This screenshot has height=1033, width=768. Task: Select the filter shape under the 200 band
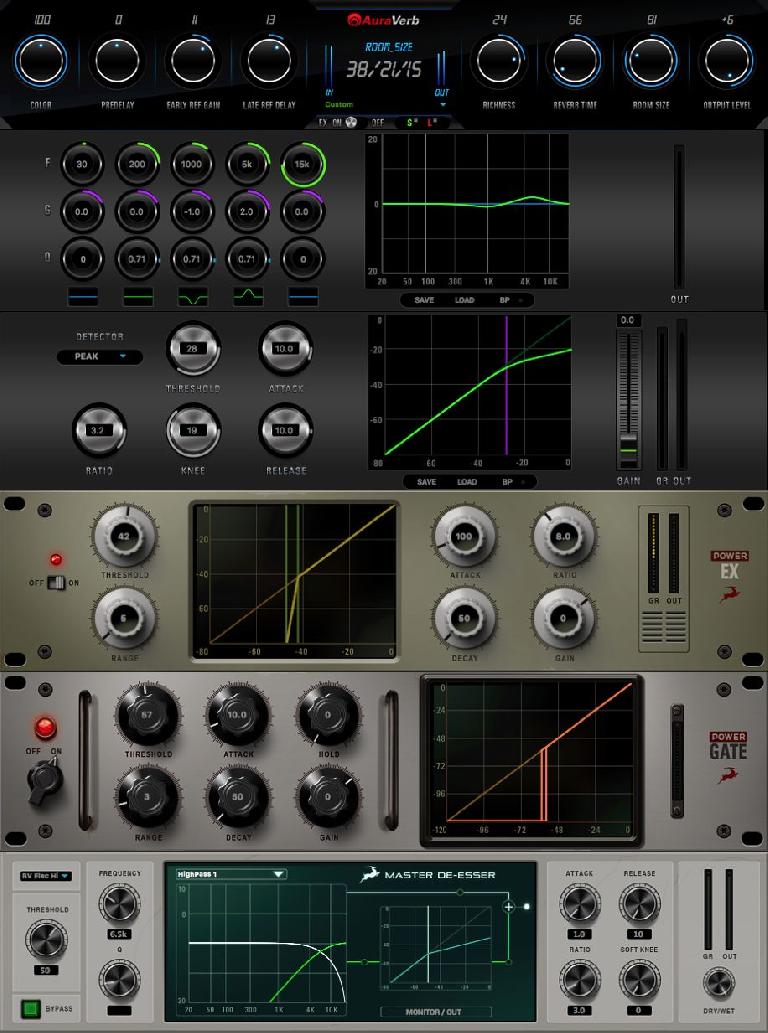138,297
